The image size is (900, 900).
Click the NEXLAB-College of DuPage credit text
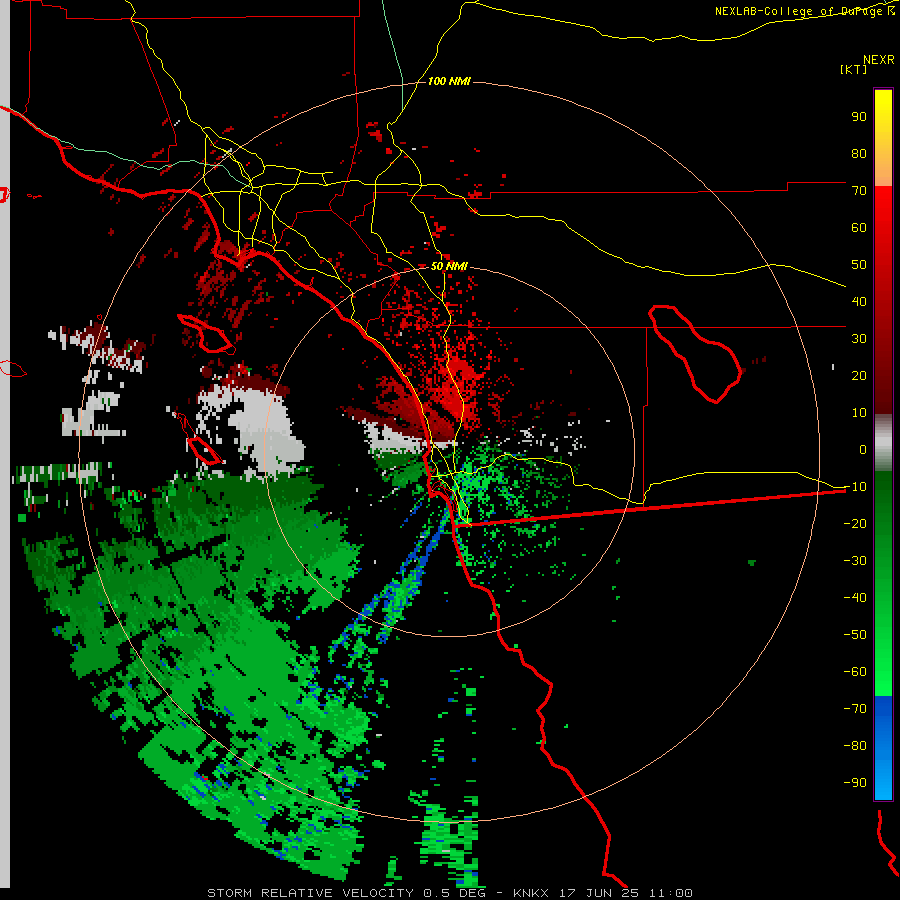pyautogui.click(x=804, y=11)
